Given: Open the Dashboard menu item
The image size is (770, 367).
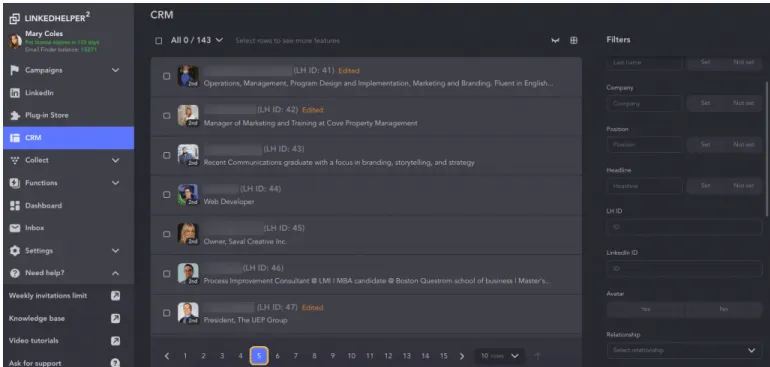Looking at the screenshot, I should tap(69, 205).
